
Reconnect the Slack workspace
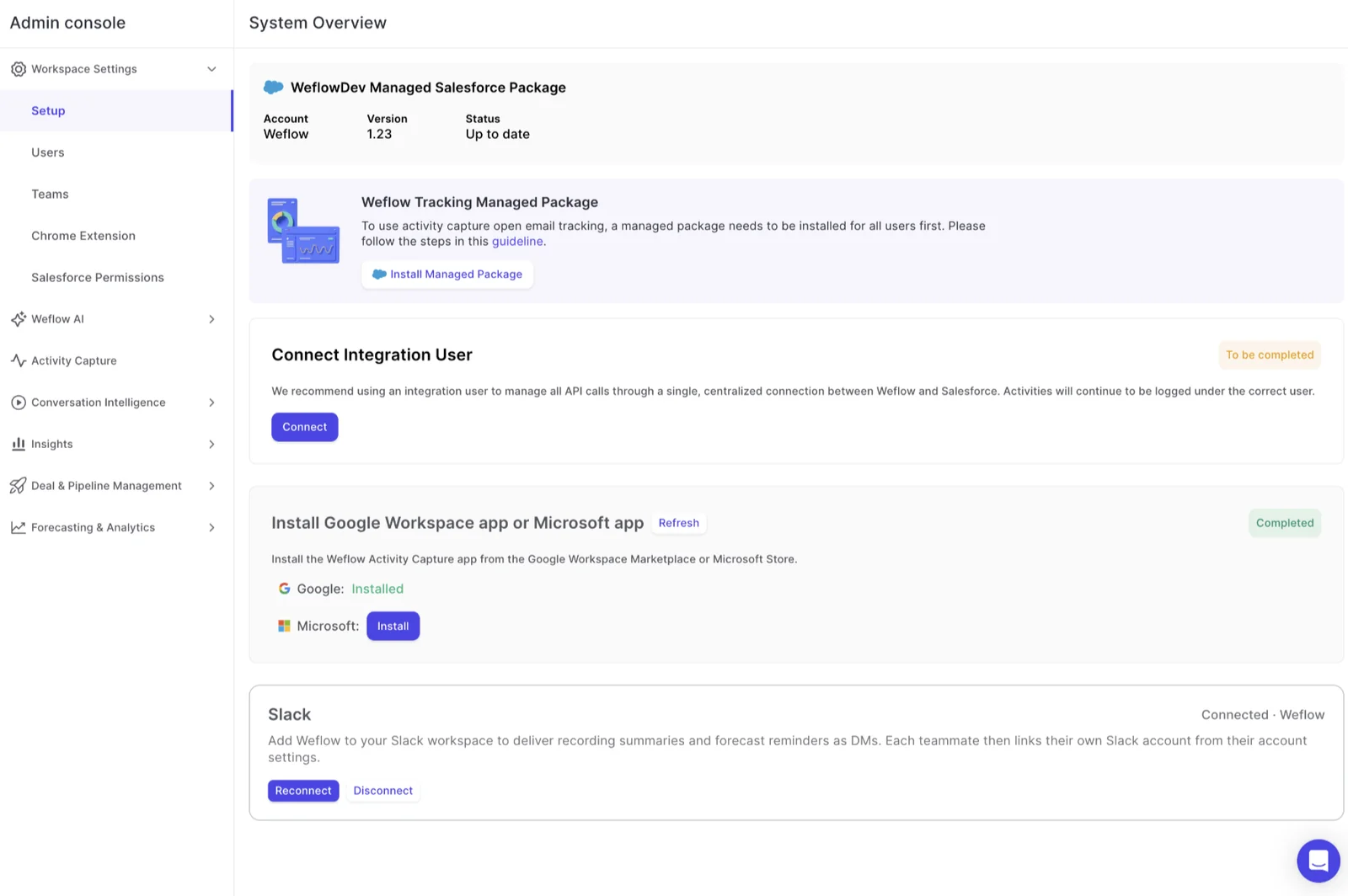pos(303,791)
